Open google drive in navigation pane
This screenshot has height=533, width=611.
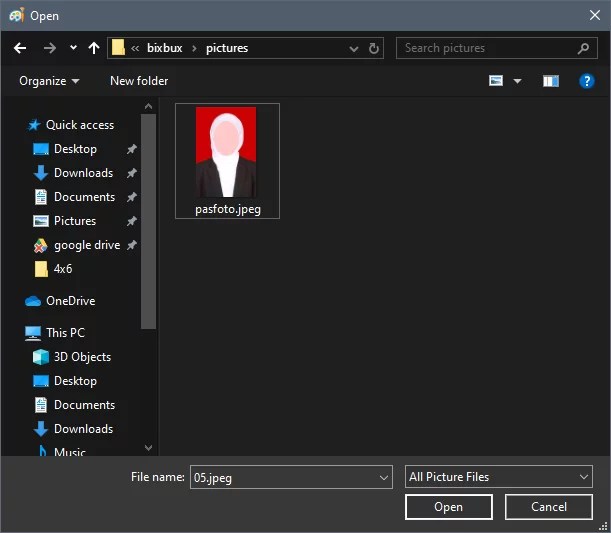(x=87, y=245)
